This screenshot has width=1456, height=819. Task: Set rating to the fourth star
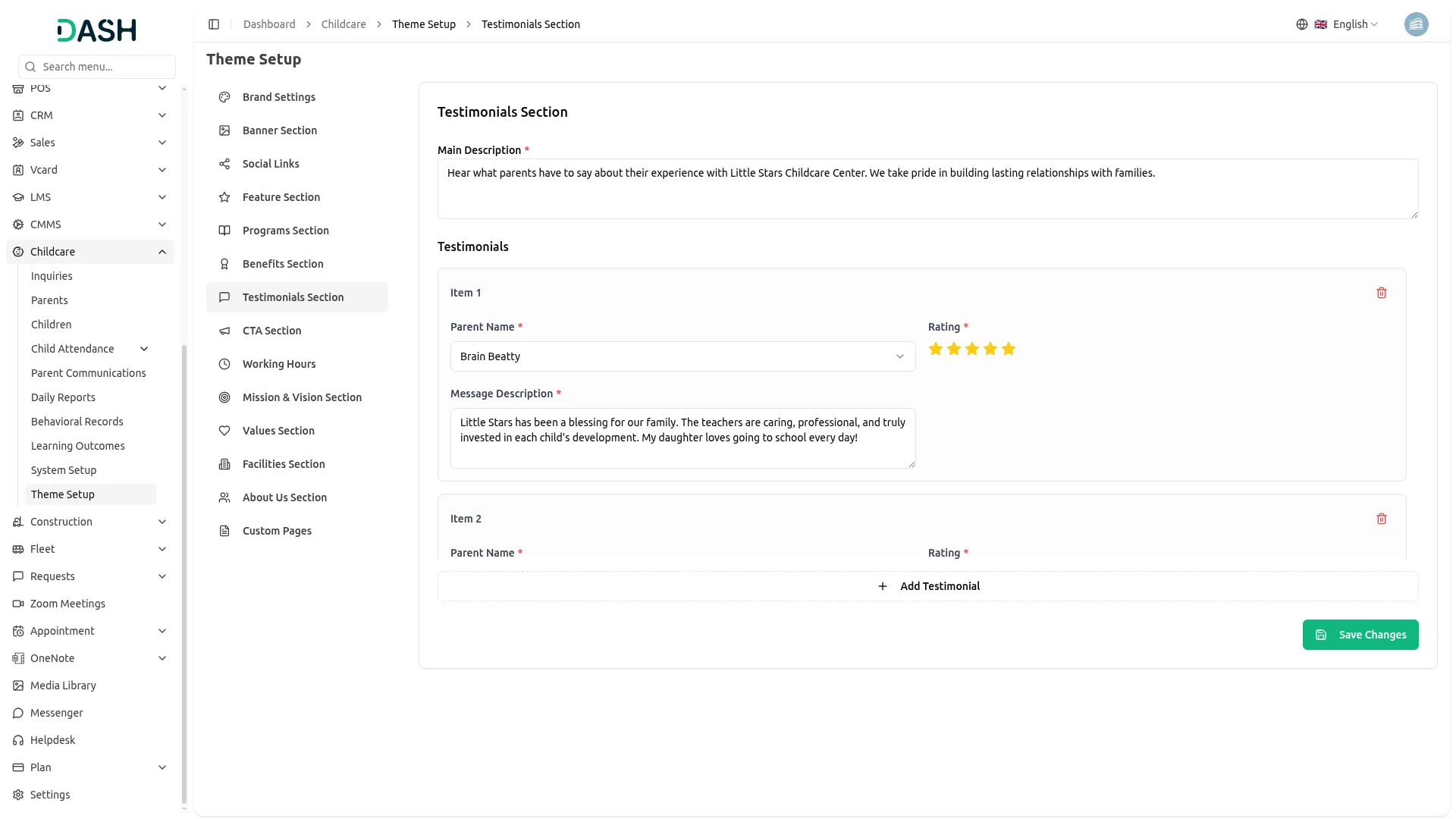990,349
